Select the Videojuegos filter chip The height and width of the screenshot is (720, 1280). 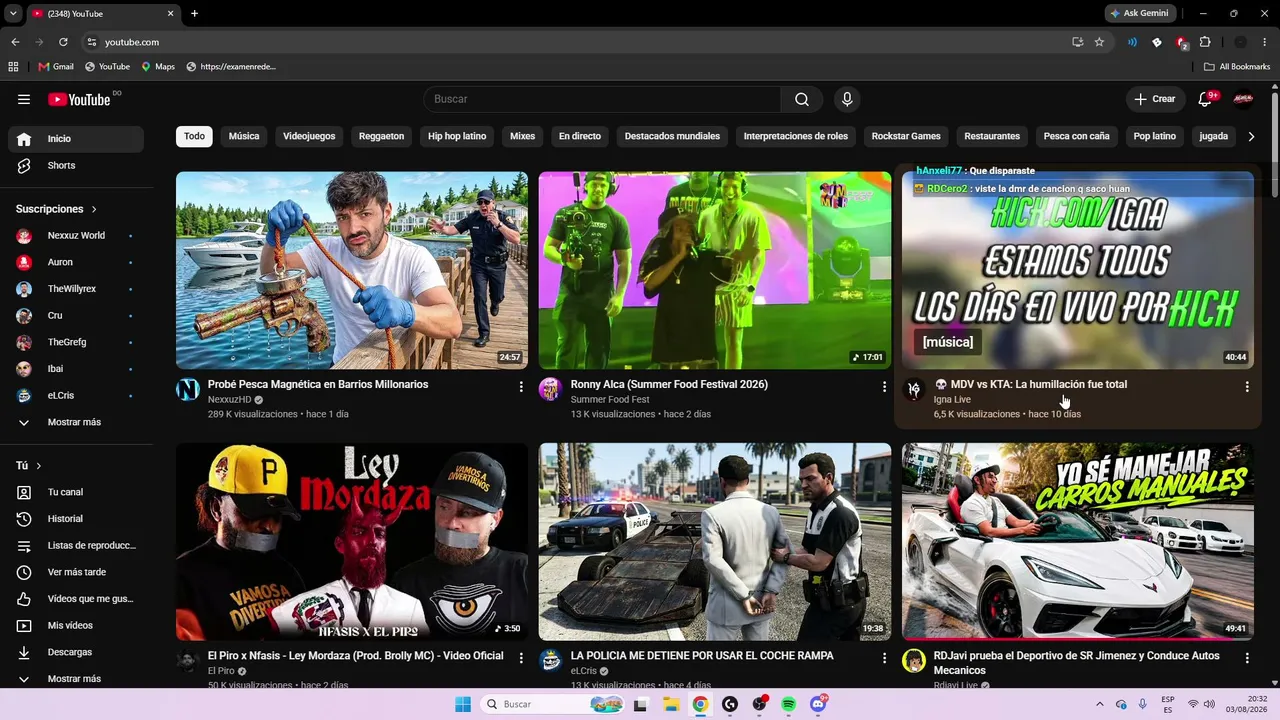click(309, 136)
